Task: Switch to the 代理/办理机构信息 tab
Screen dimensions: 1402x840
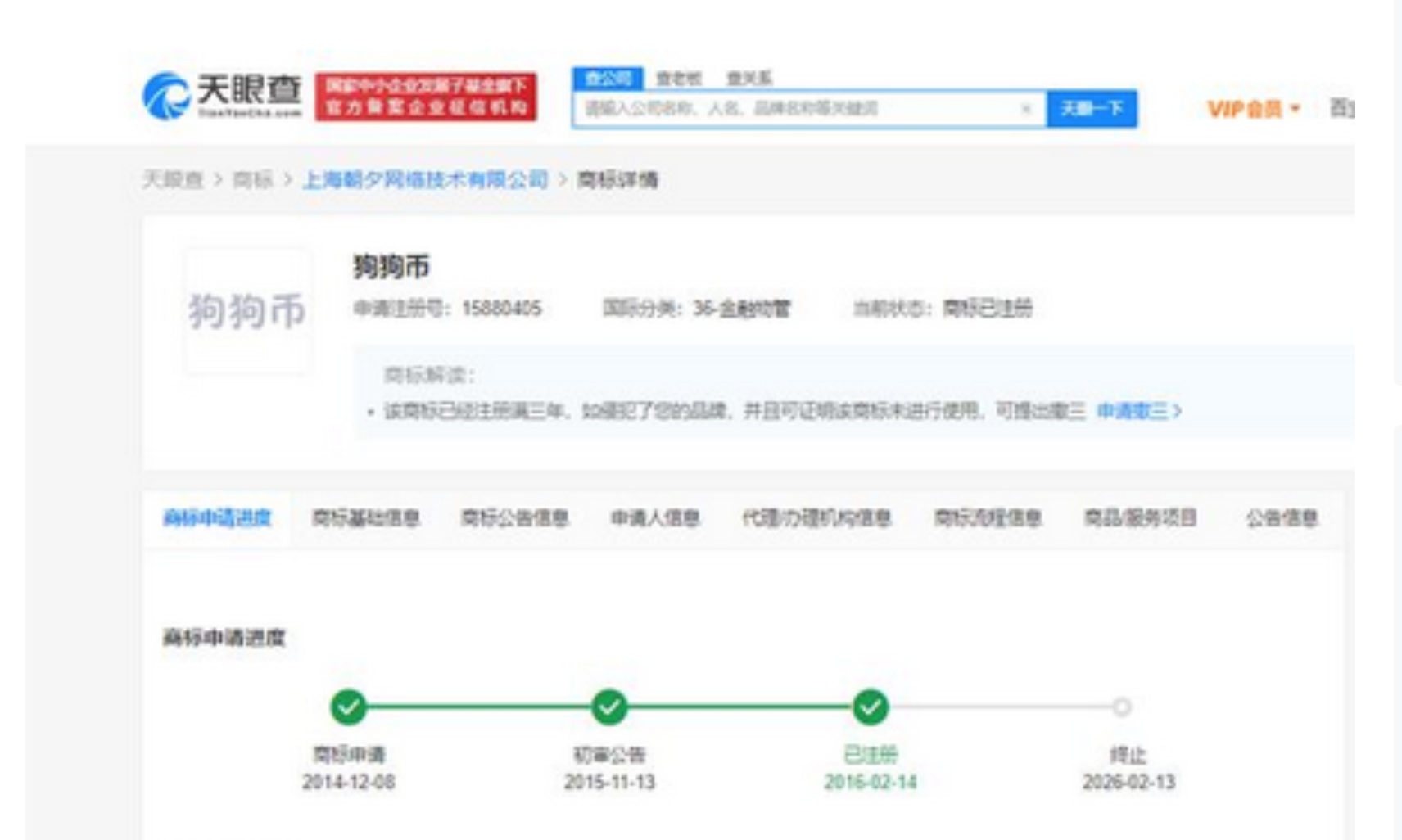Action: coord(816,517)
